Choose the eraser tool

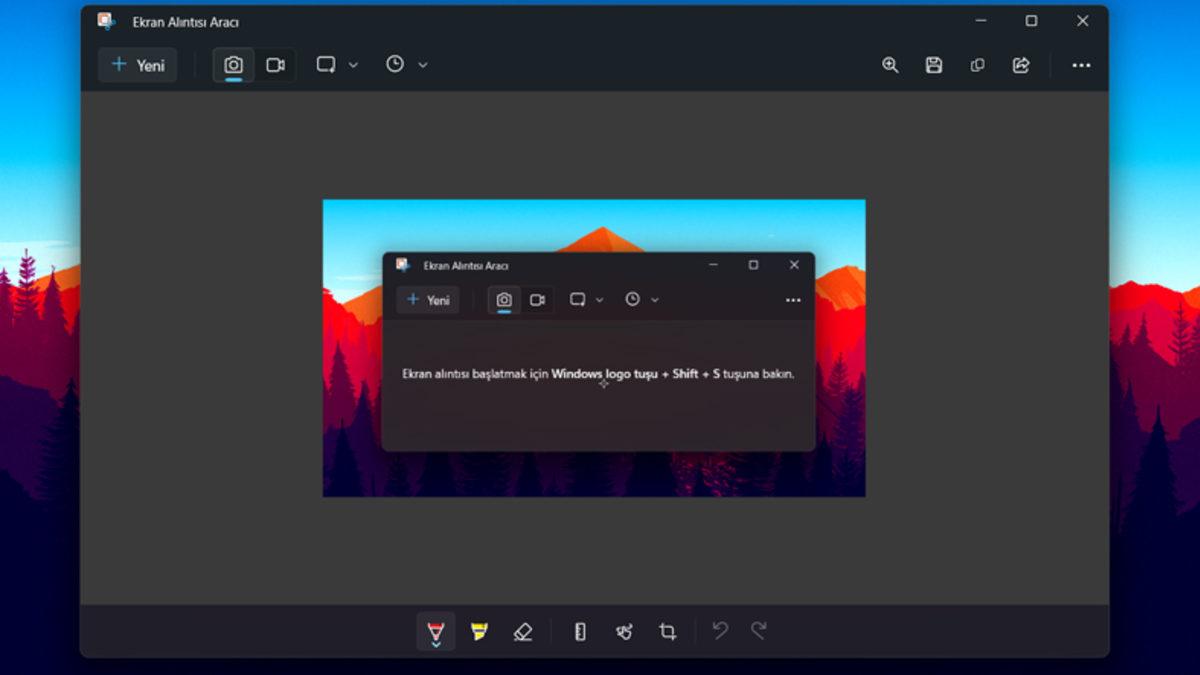tap(524, 631)
